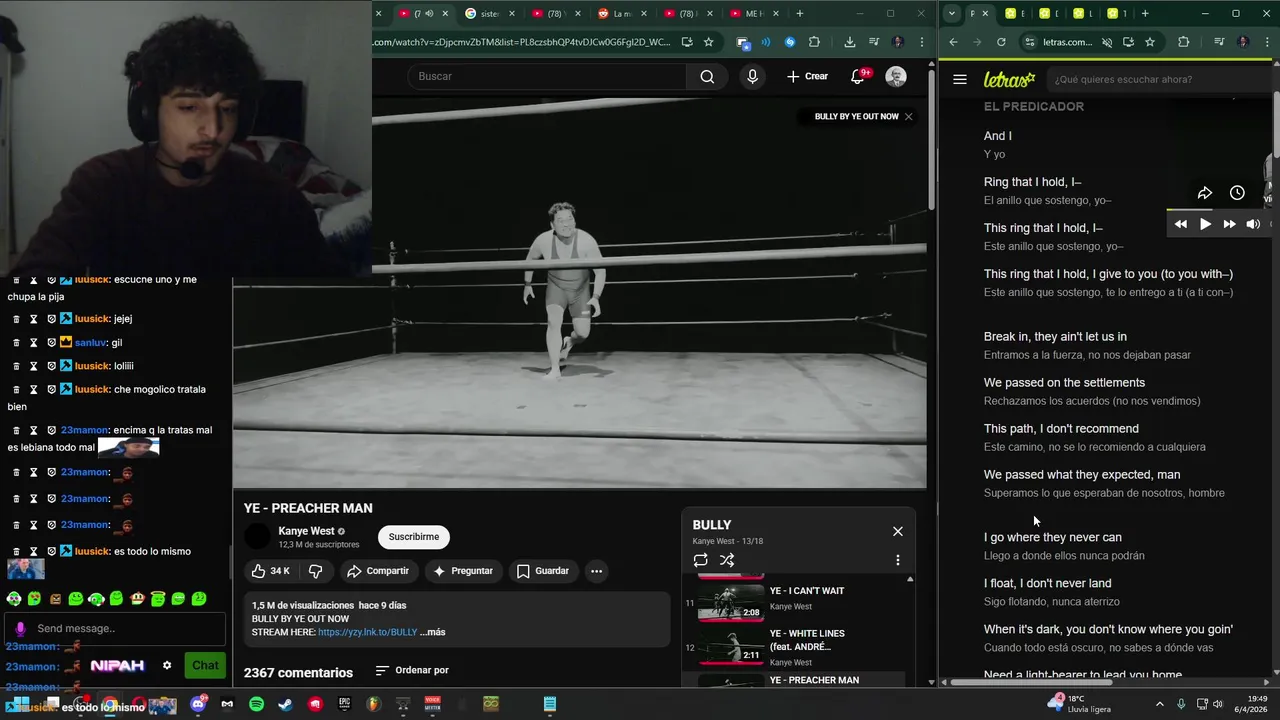This screenshot has width=1280, height=720.
Task: Open Chrome extensions puzzle icon in YouTube window
Action: (x=814, y=42)
